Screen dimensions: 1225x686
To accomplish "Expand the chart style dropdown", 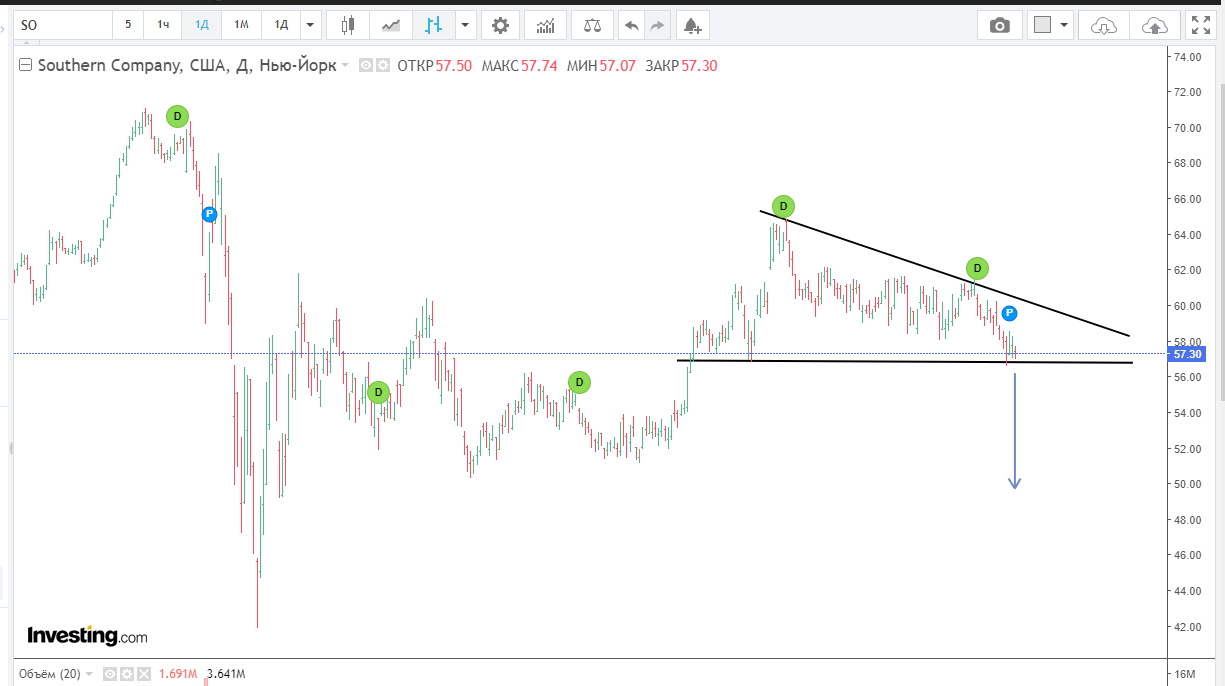I will tap(465, 24).
